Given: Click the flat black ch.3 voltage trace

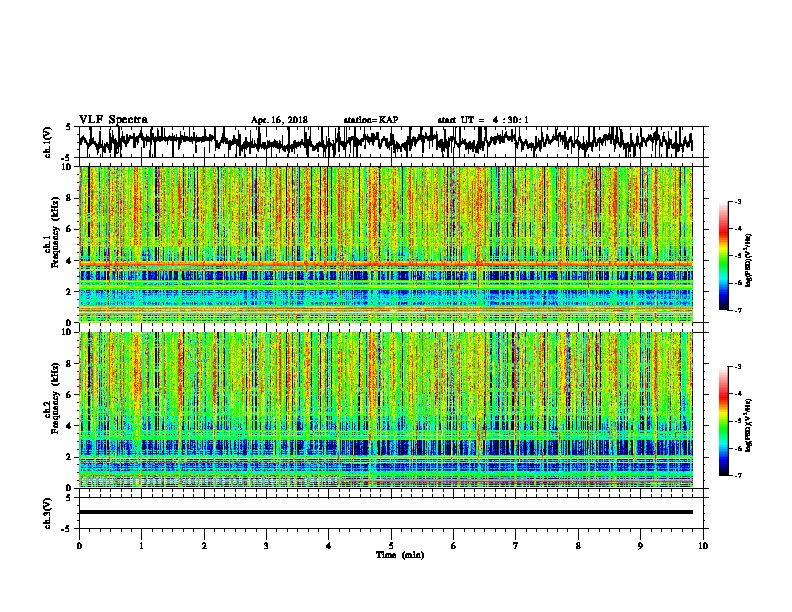Looking at the screenshot, I should coord(385,512).
